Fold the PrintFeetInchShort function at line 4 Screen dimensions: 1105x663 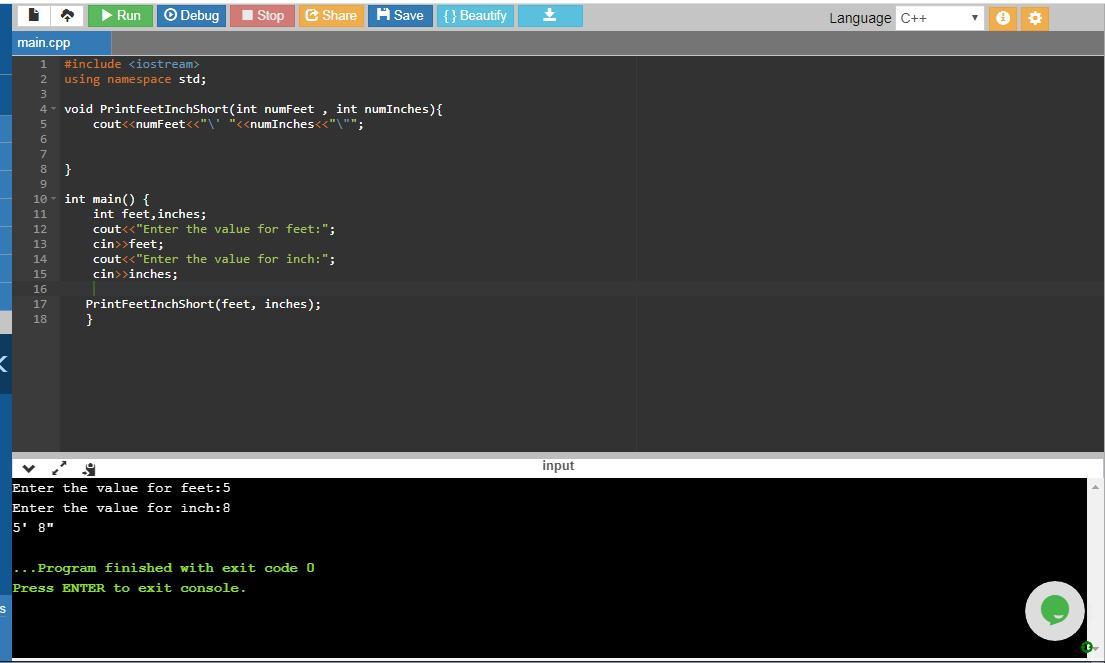[x=54, y=109]
